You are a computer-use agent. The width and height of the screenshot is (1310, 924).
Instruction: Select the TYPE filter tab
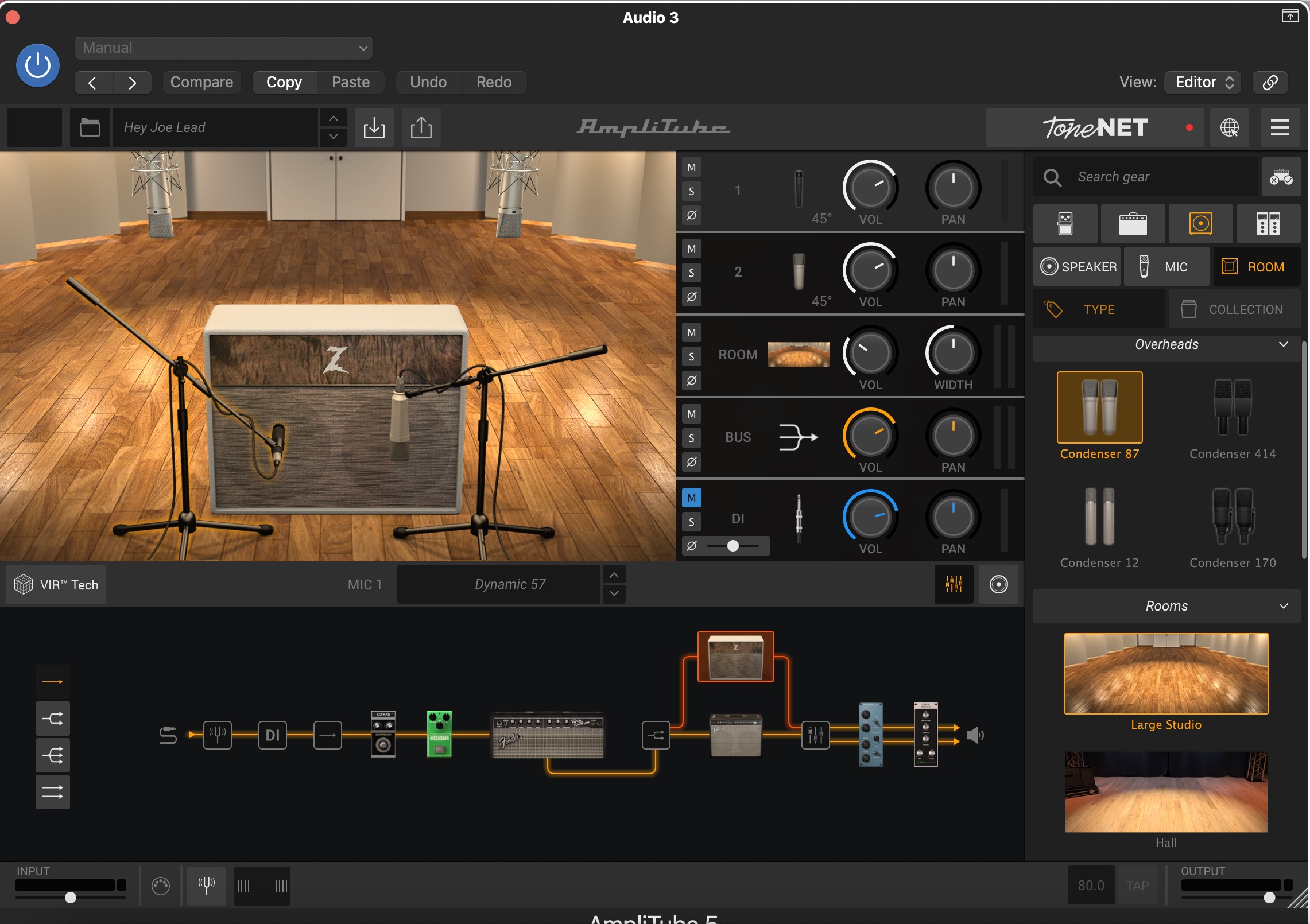click(x=1099, y=309)
